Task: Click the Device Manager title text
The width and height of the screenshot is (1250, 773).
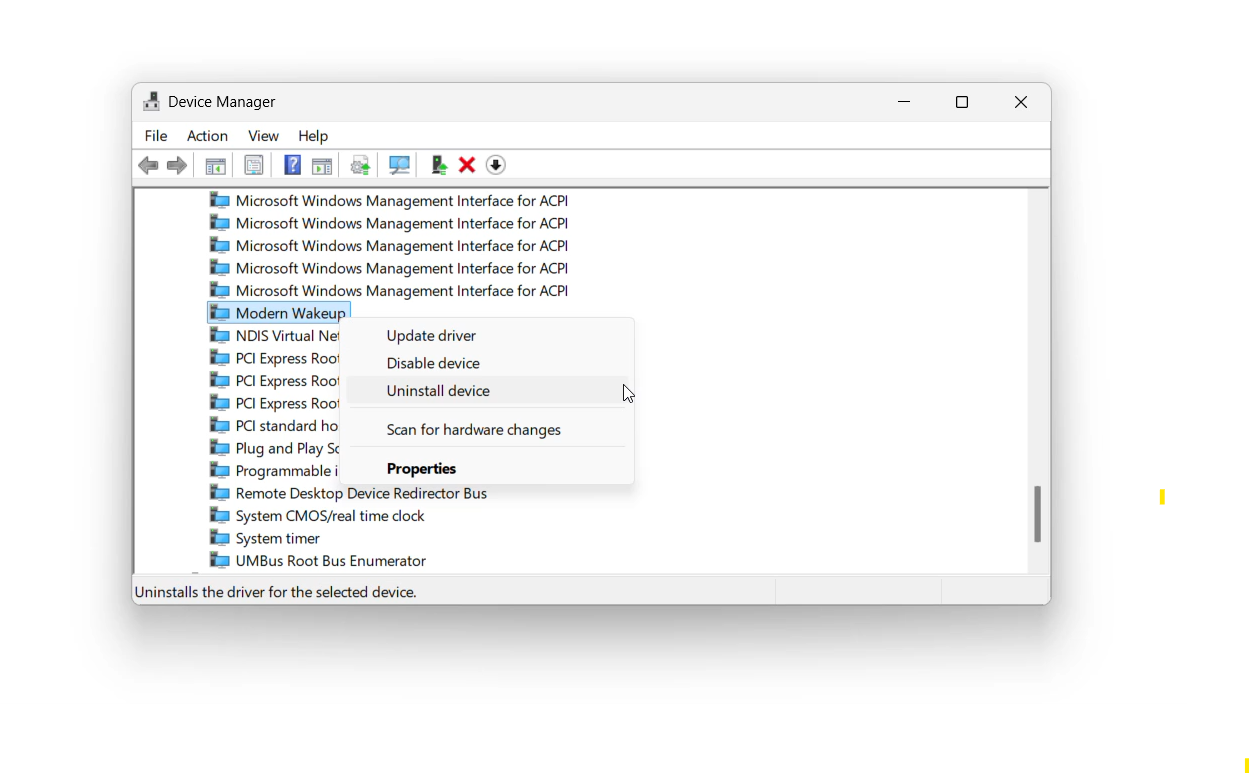Action: pyautogui.click(x=221, y=102)
